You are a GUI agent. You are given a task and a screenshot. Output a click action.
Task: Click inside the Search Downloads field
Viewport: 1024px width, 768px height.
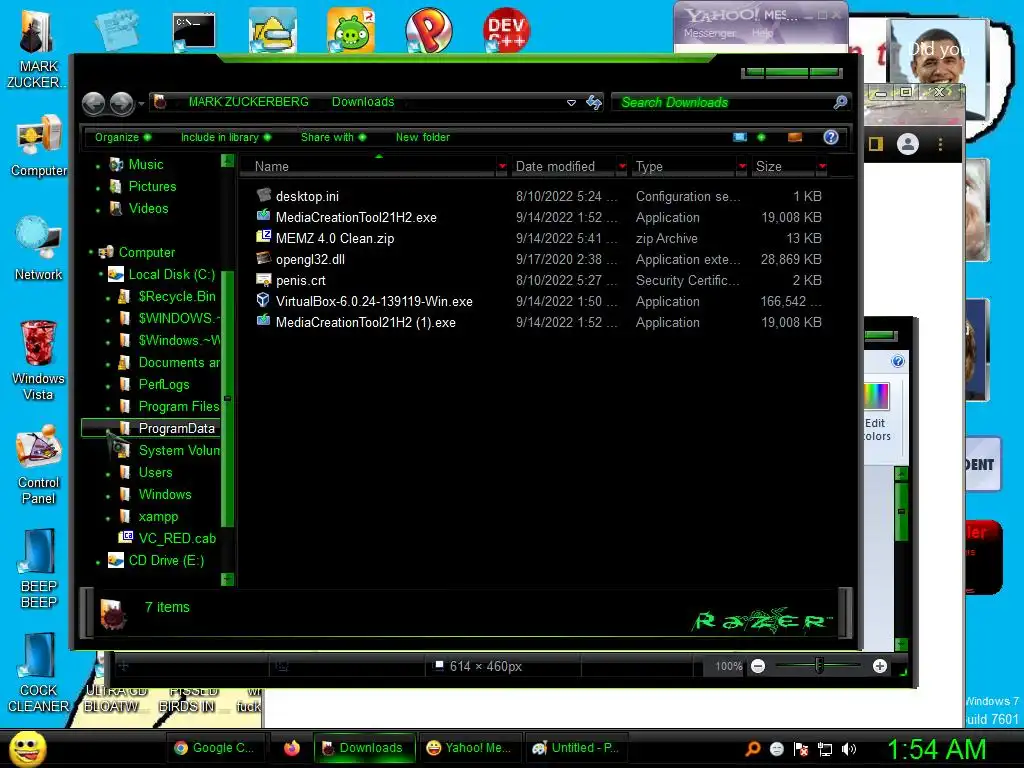pos(722,103)
